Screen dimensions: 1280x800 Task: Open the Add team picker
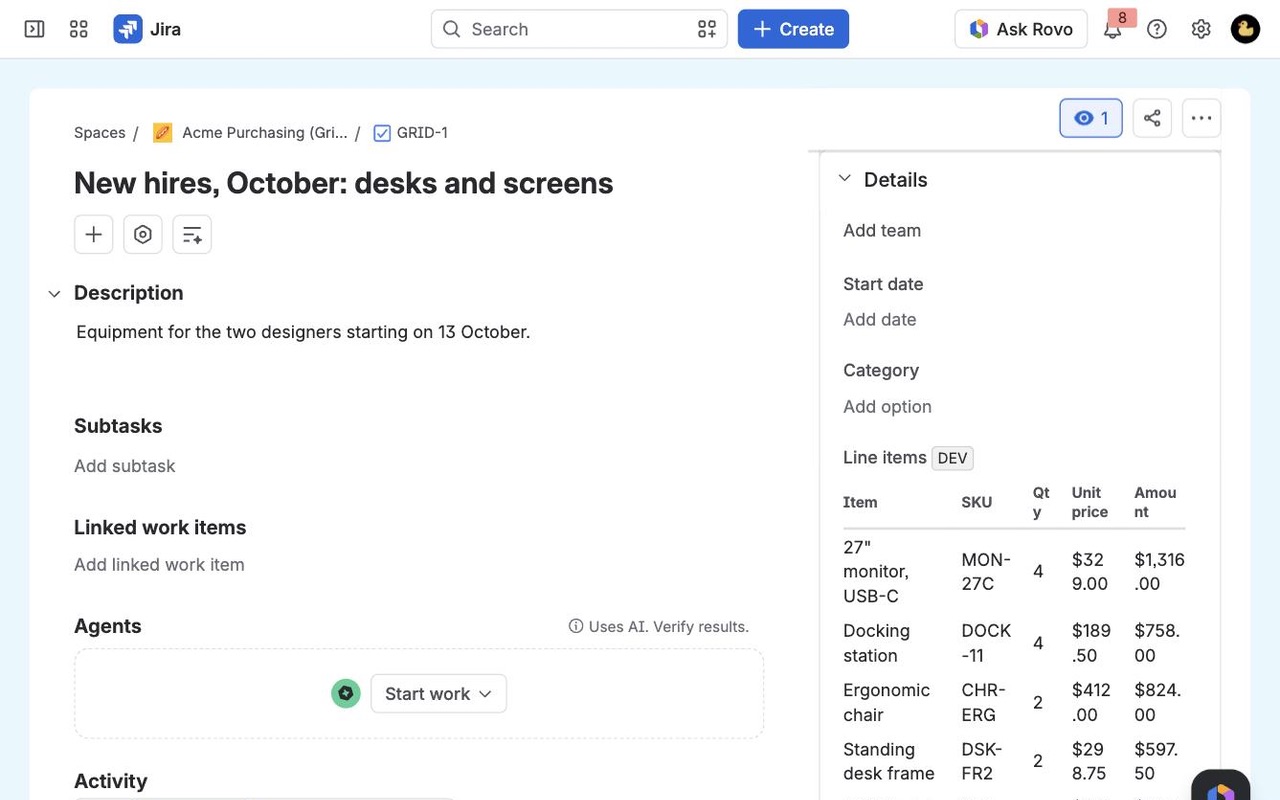[x=882, y=230]
